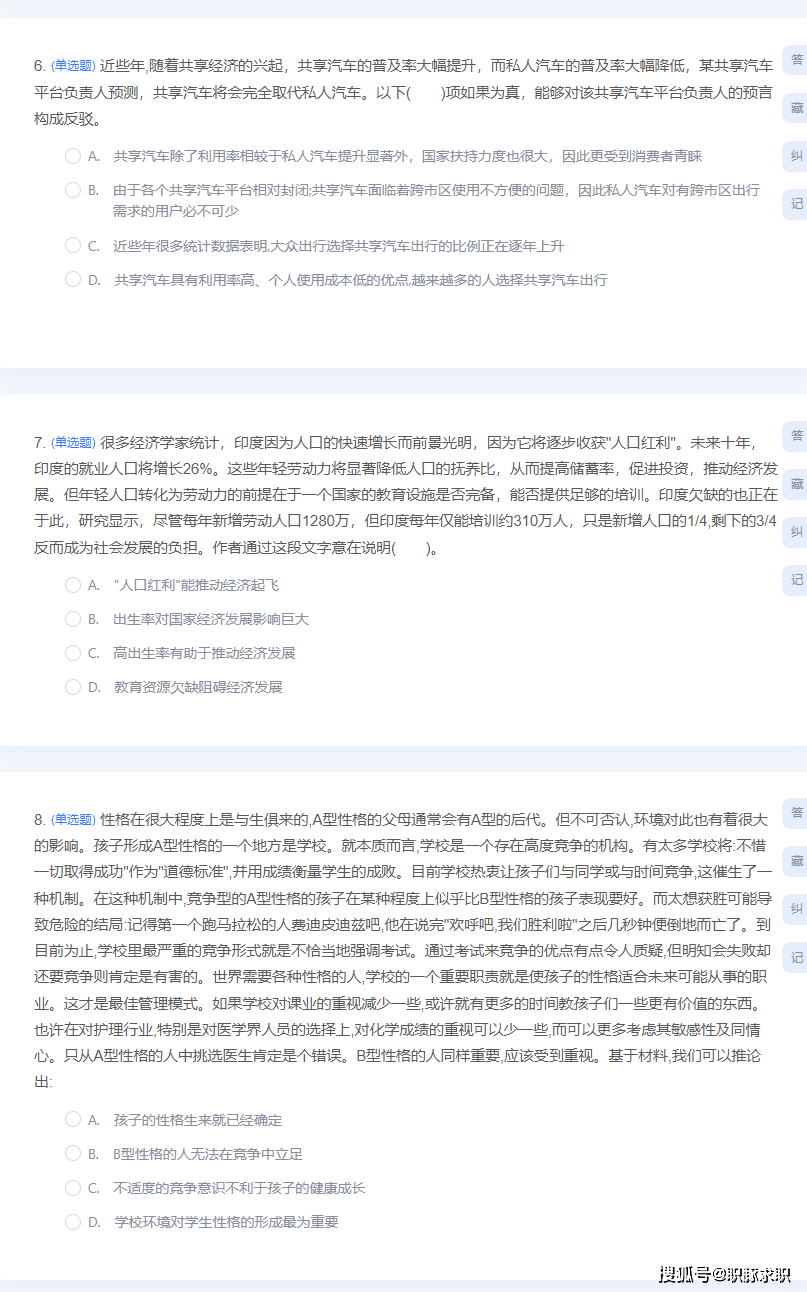The image size is (807, 1292).
Task: Click answer text beginning "共享汽车具有利用率高"
Action: click(x=360, y=280)
